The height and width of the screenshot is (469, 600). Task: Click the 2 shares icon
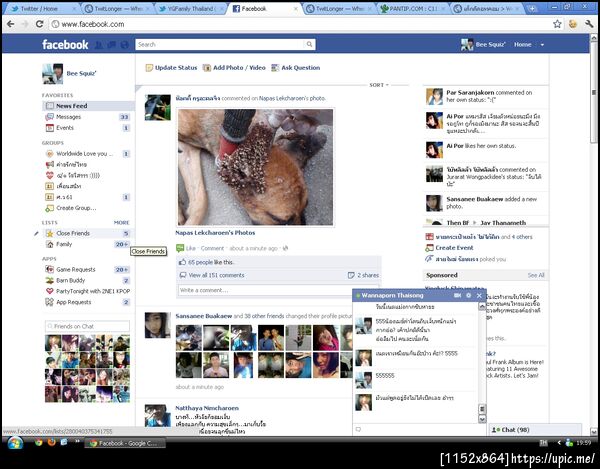coord(351,275)
